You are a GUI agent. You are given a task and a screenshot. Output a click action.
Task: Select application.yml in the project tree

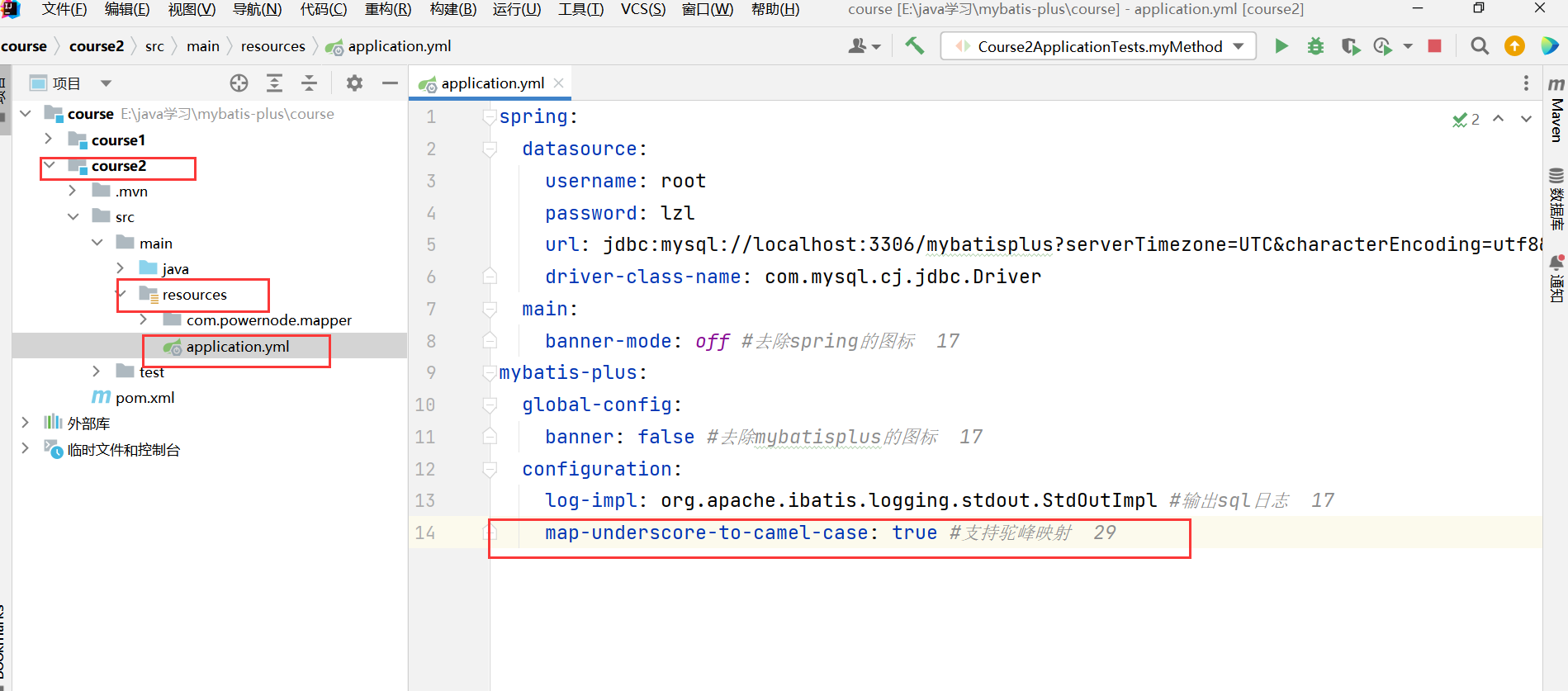238,347
